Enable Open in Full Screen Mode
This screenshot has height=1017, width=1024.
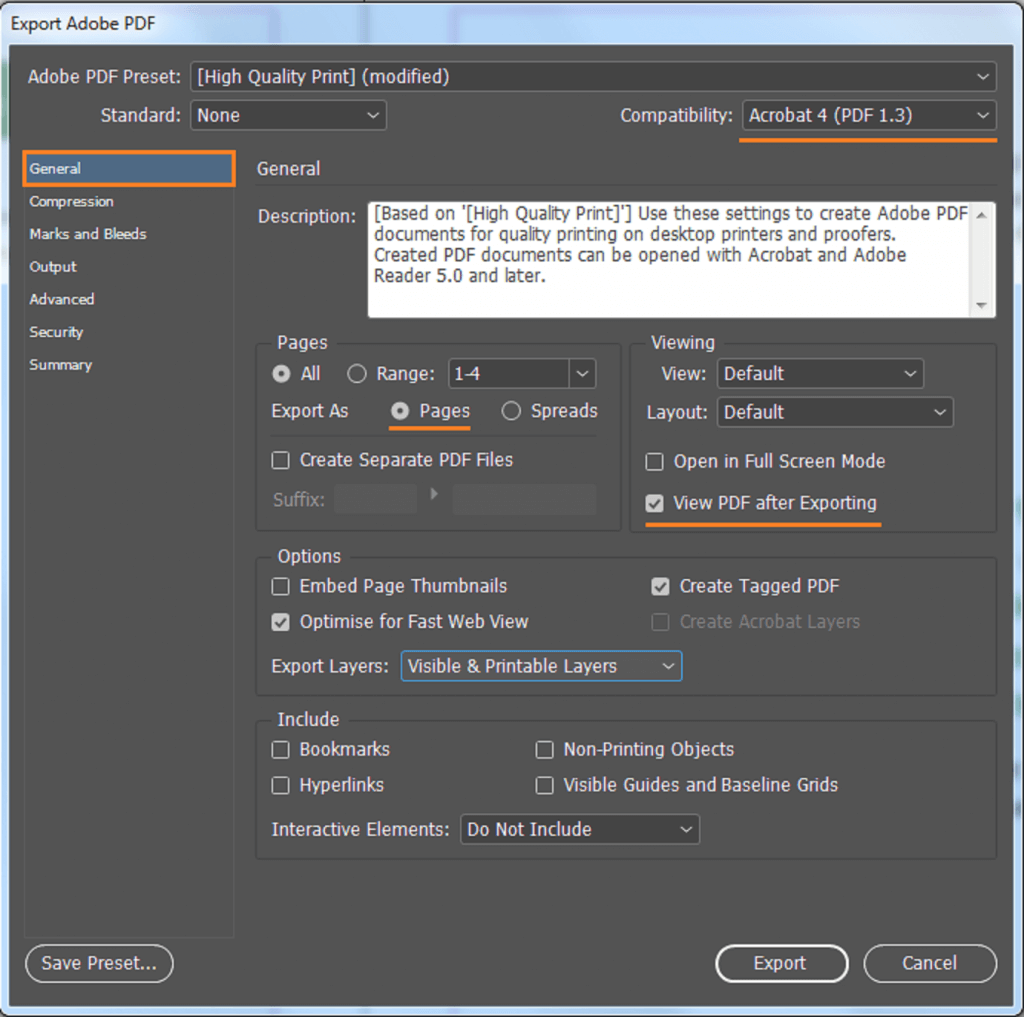654,462
